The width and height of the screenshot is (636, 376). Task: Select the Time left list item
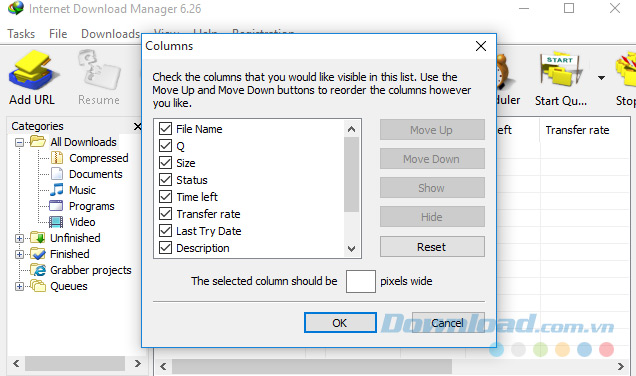point(197,197)
